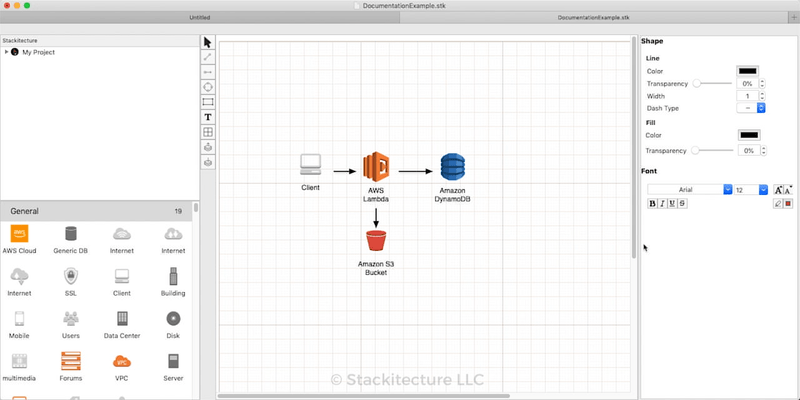Viewport: 800px width, 400px height.
Task: Click the Amazon DynamoDB node on canvas
Action: 454,169
